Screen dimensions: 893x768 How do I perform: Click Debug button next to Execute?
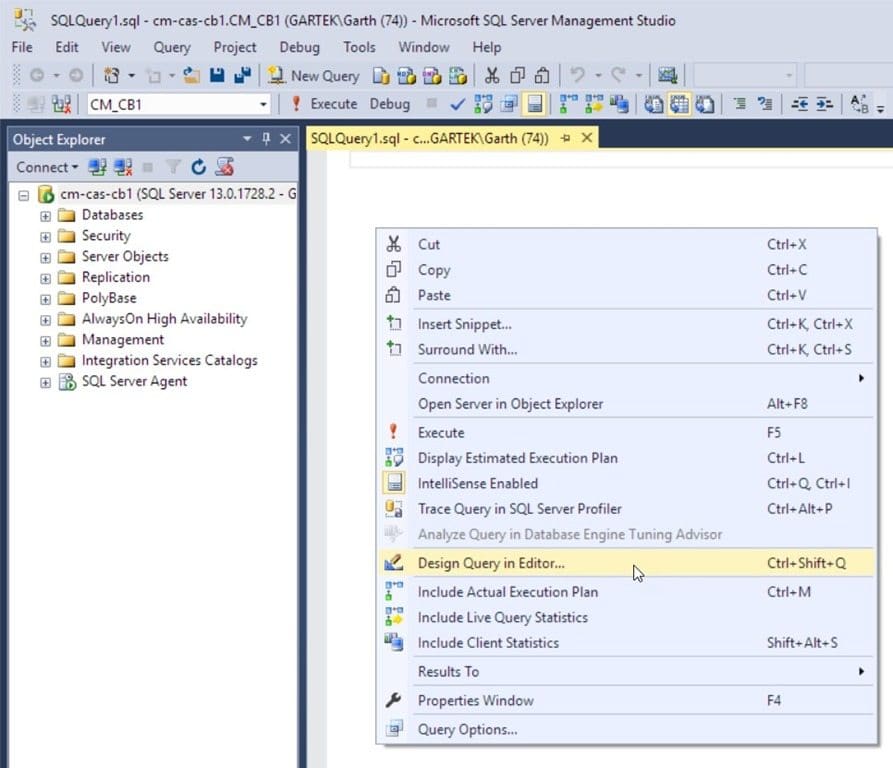point(390,104)
